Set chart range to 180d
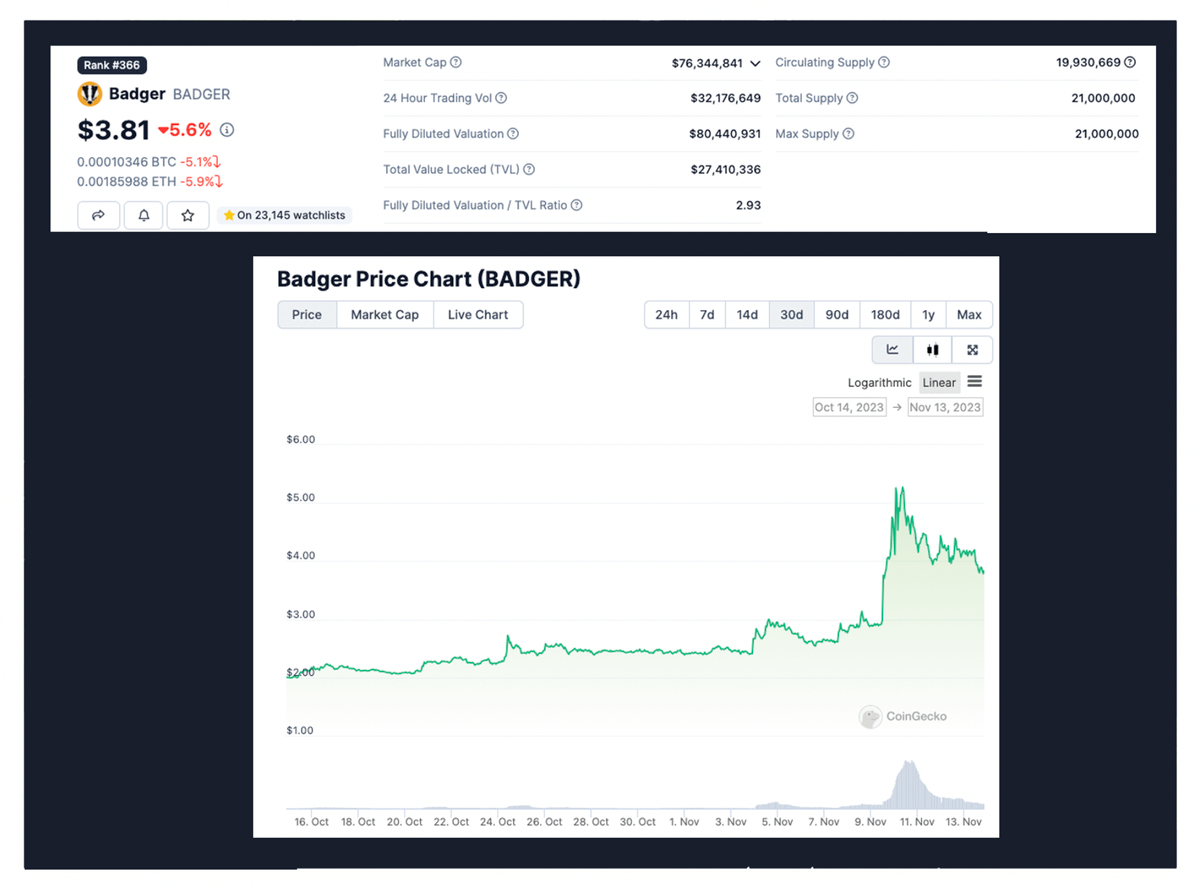Image resolution: width=1200 pixels, height=888 pixels. coord(885,315)
